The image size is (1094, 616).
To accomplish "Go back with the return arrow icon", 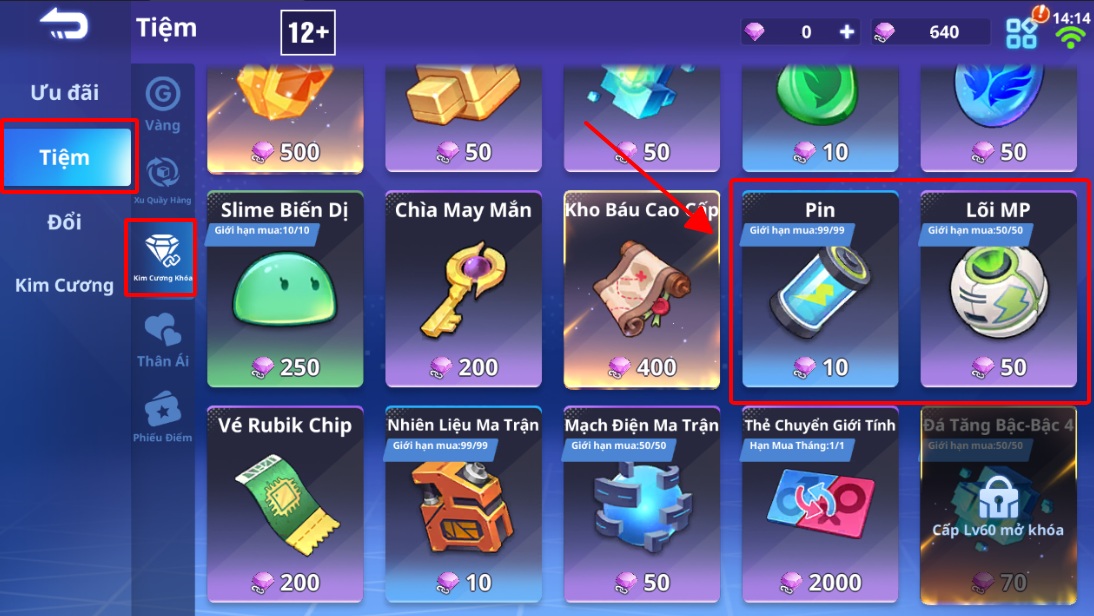I will coord(64,24).
